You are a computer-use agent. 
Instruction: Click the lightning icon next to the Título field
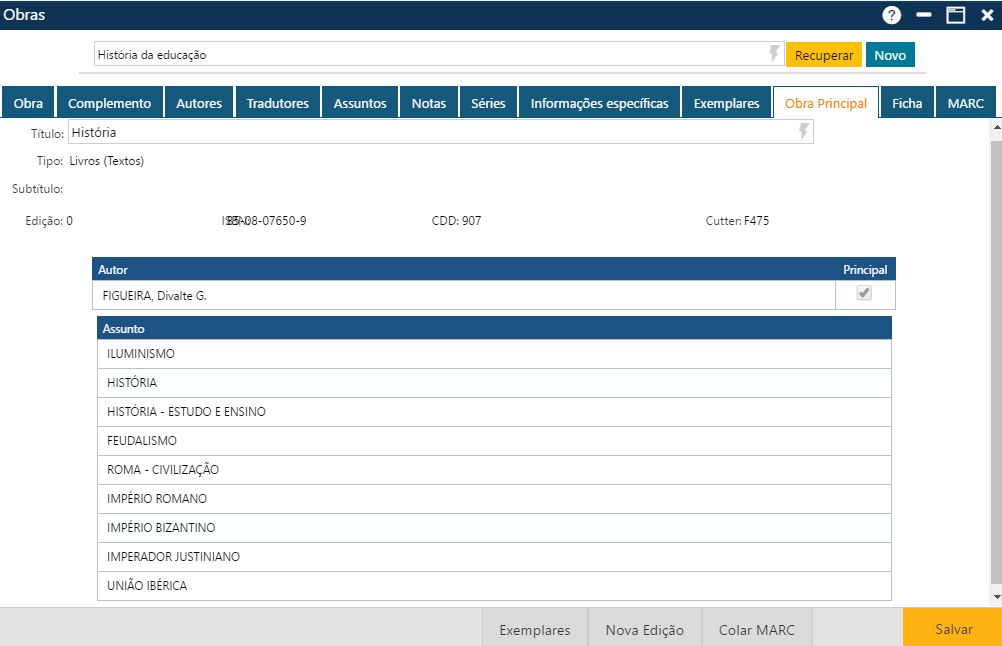tap(801, 131)
